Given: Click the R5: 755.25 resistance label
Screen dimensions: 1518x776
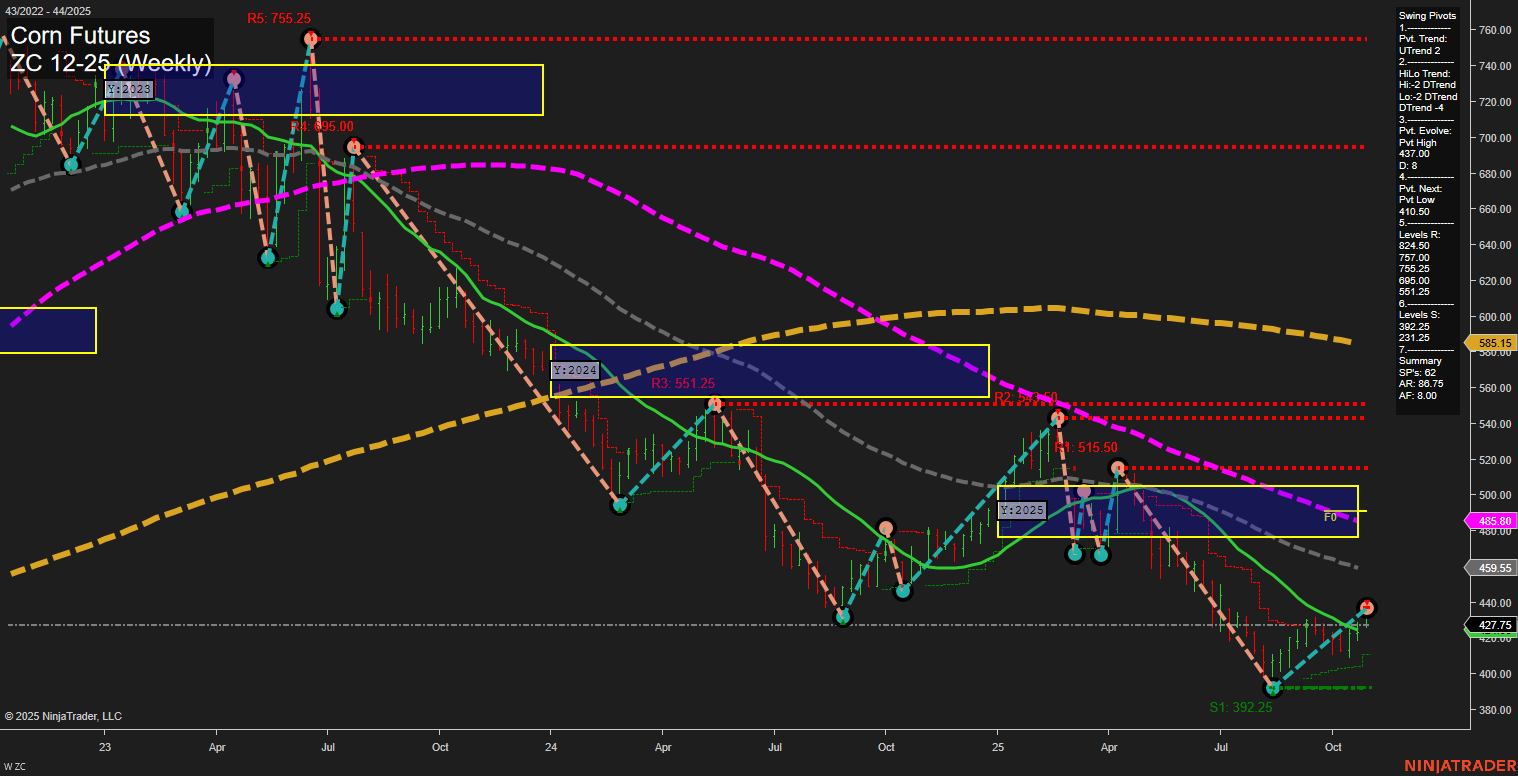Looking at the screenshot, I should (279, 18).
